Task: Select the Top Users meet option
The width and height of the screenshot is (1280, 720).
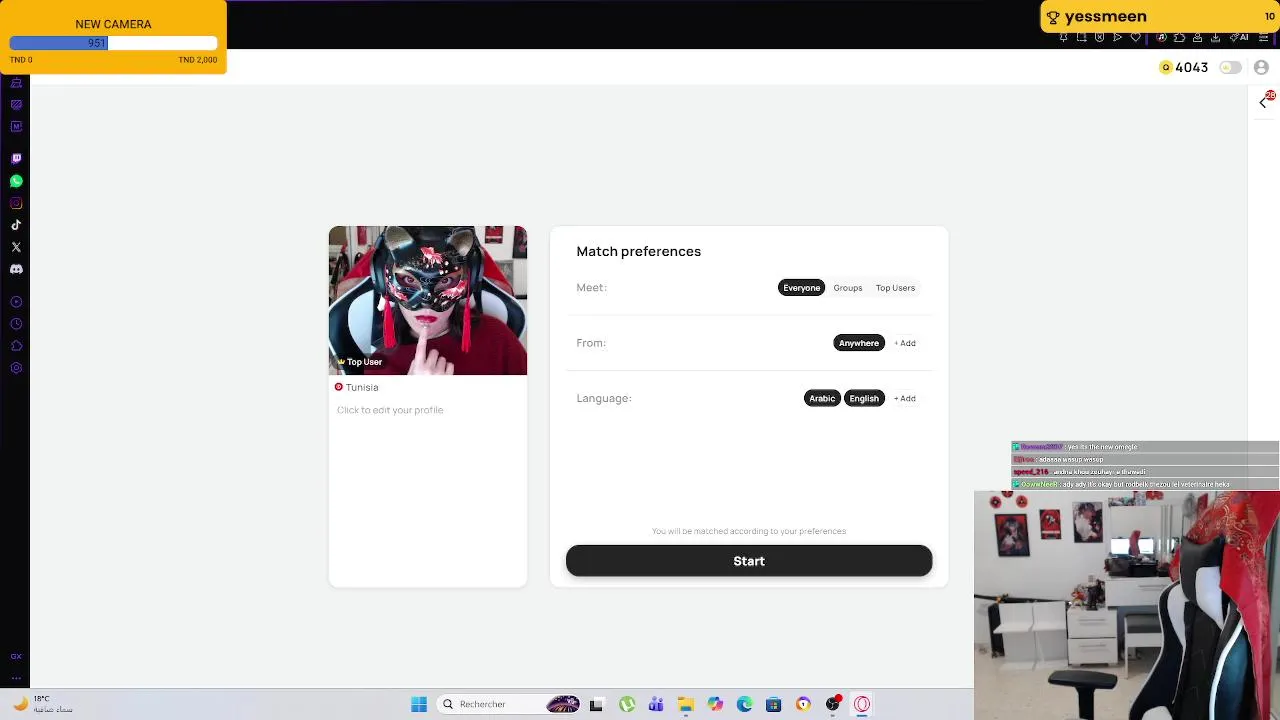Action: 895,288
